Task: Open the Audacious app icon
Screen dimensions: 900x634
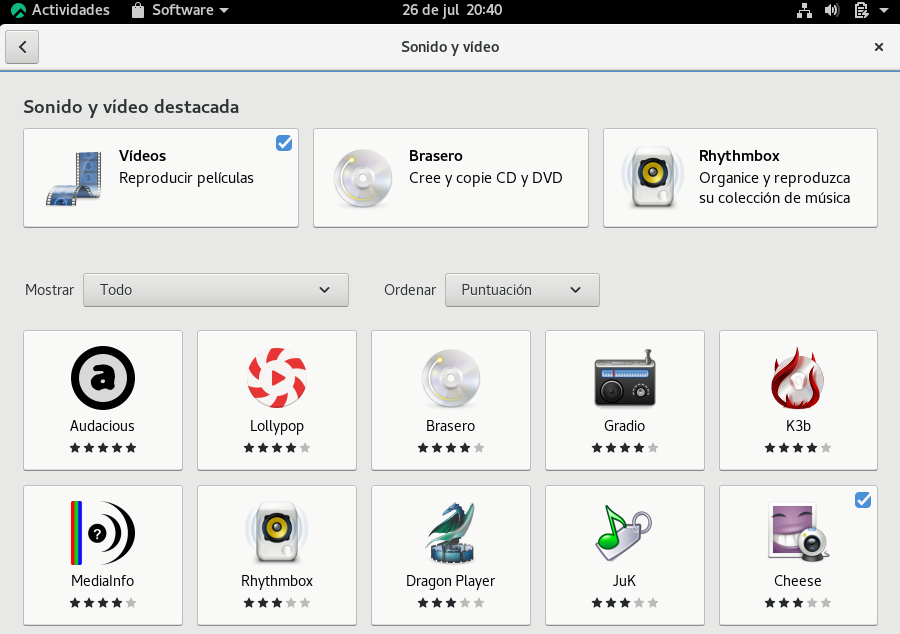Action: tap(103, 378)
